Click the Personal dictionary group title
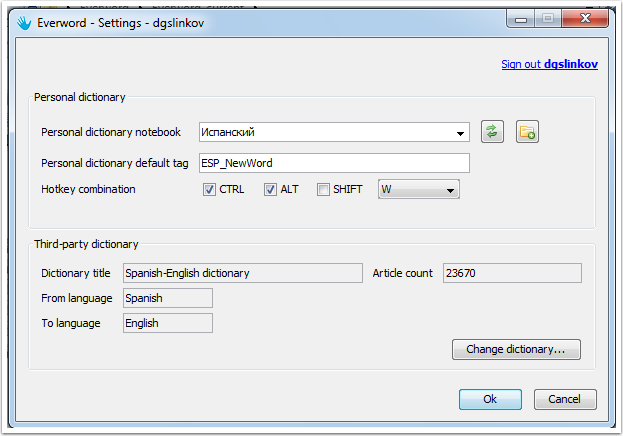 79,97
